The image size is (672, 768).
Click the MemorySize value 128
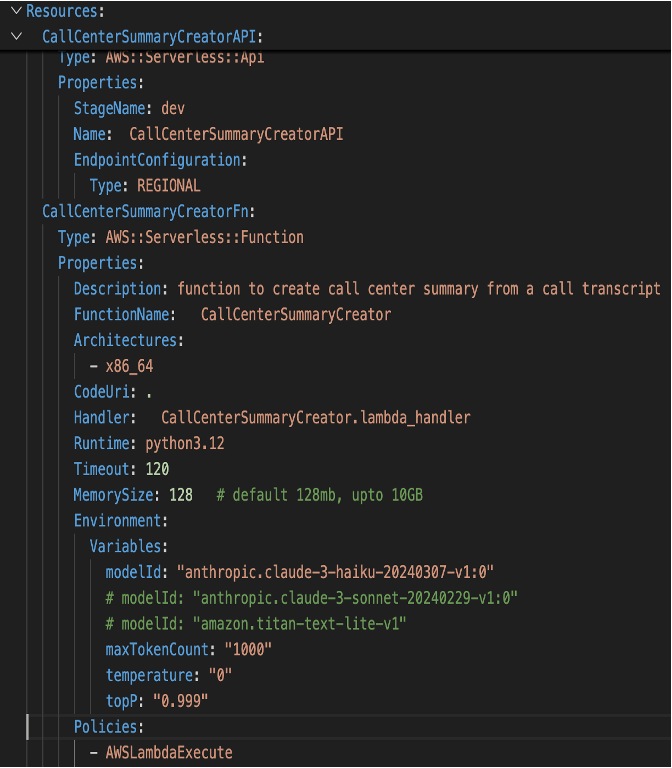(180, 495)
